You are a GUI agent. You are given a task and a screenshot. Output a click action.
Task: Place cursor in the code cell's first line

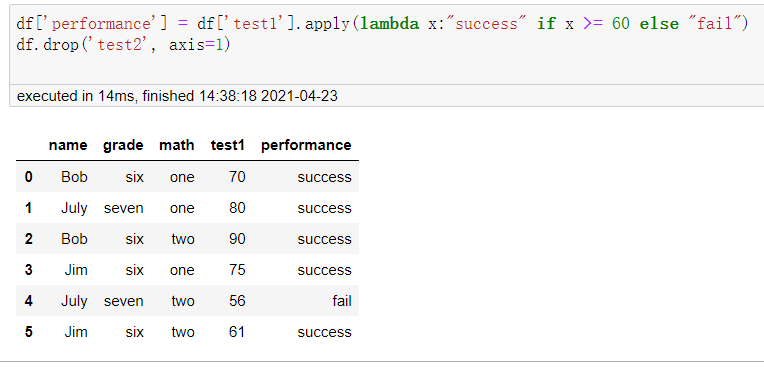point(382,23)
